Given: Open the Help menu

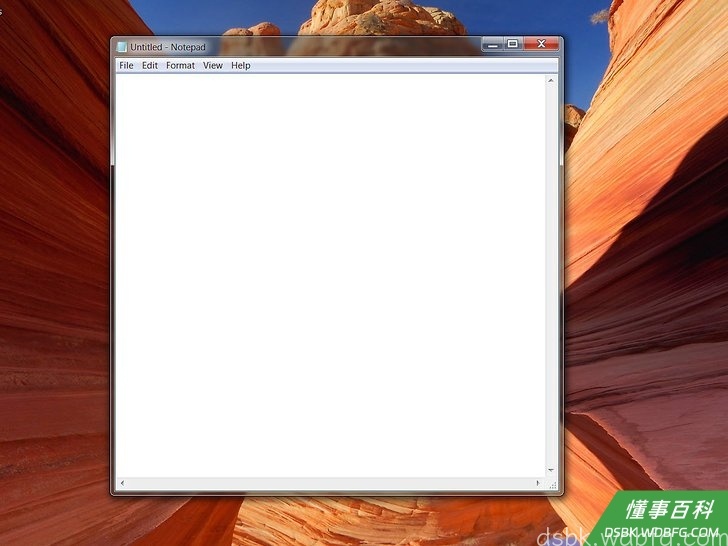Looking at the screenshot, I should 240,65.
